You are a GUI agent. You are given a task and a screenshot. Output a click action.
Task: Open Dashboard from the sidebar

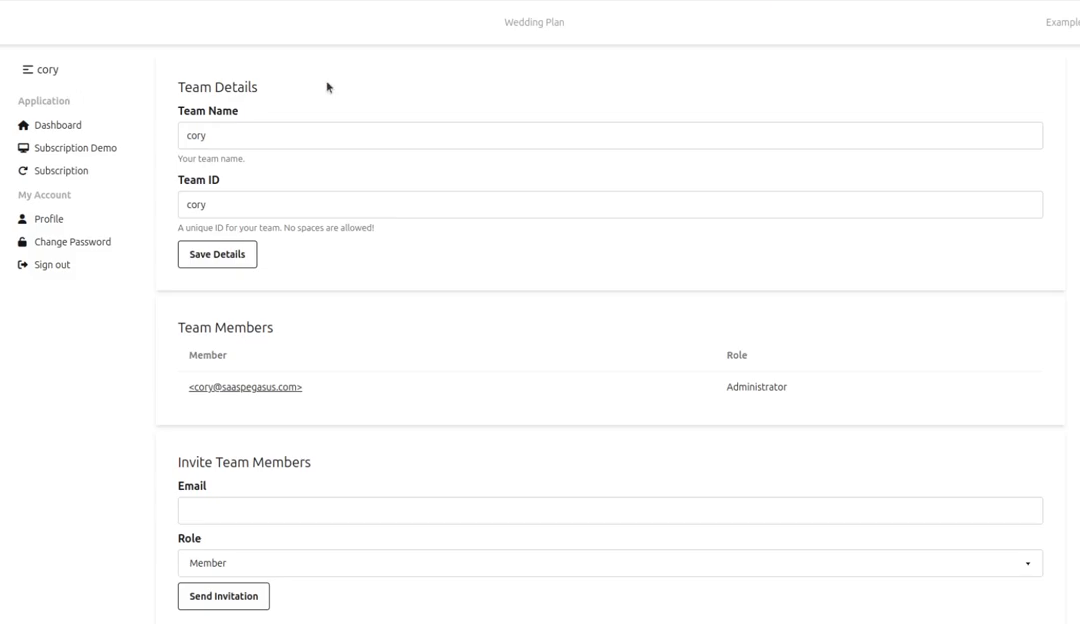(58, 125)
